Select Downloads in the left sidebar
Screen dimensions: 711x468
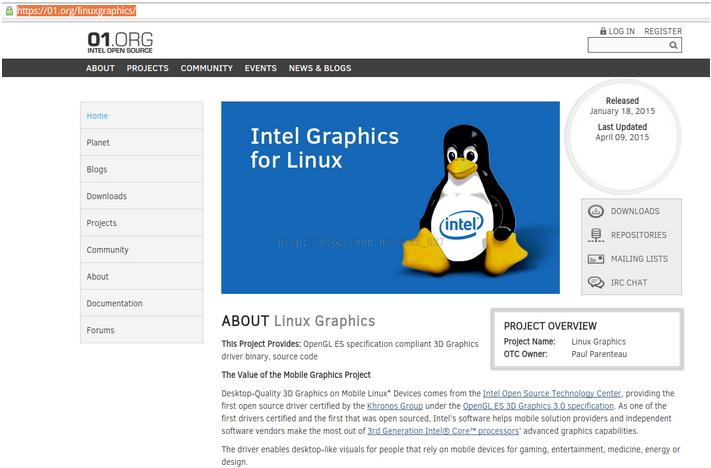tap(142, 196)
